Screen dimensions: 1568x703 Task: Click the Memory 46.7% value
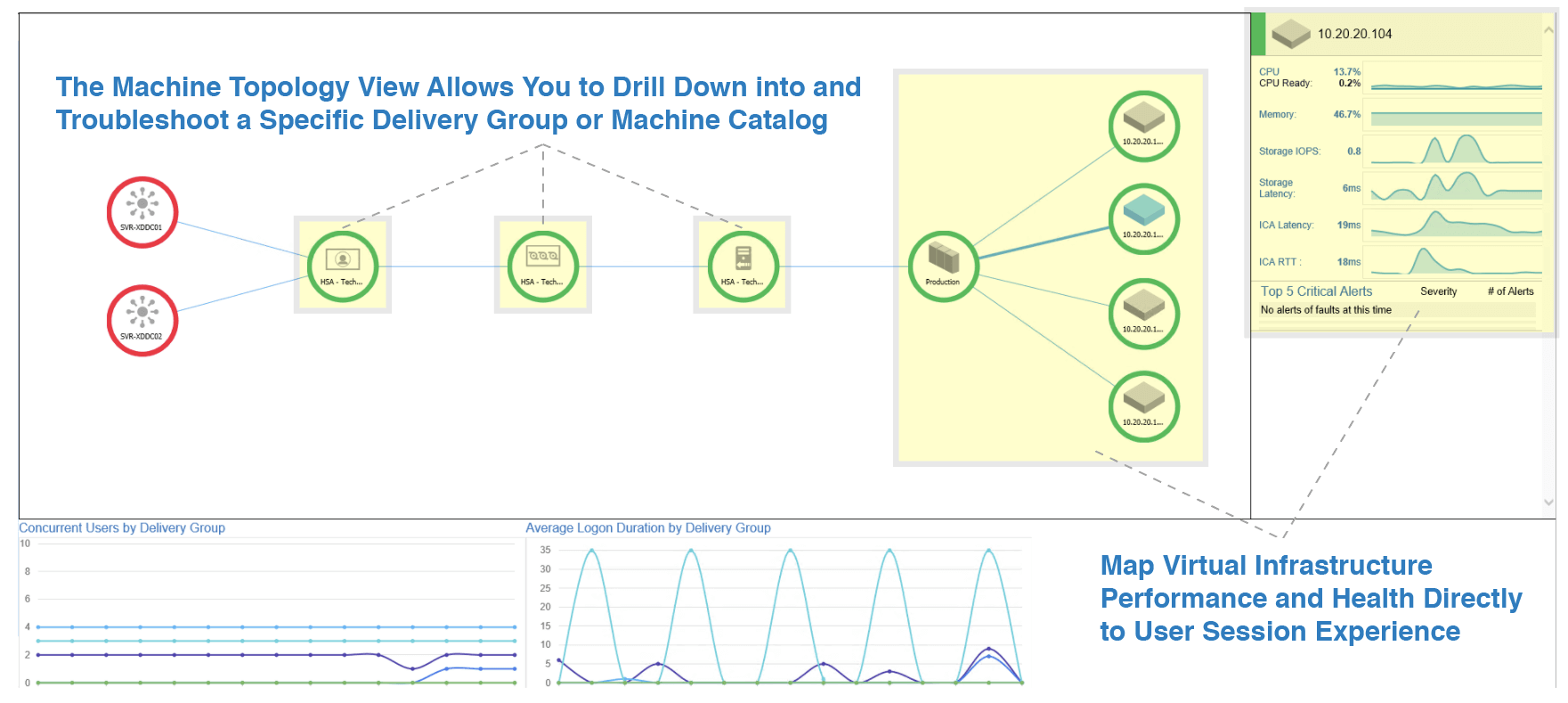(1346, 114)
